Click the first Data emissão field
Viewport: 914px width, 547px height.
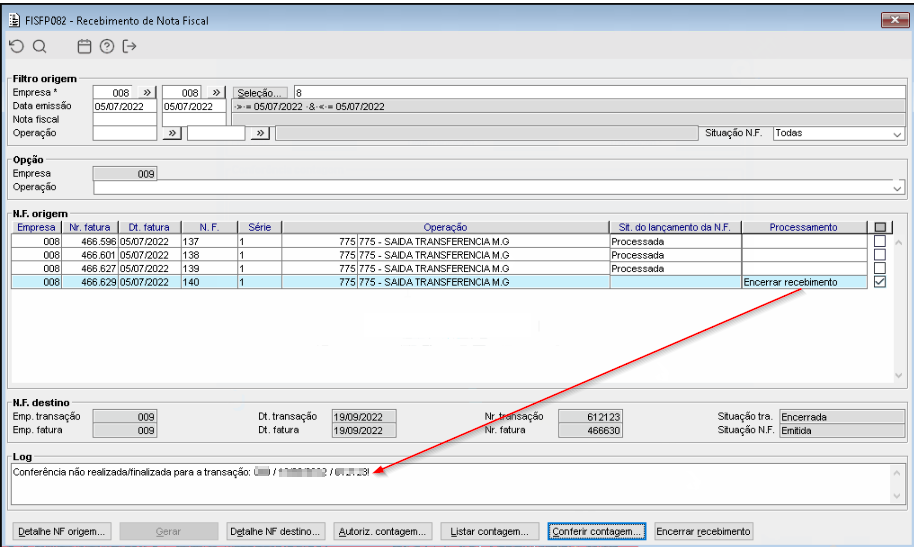click(x=125, y=106)
